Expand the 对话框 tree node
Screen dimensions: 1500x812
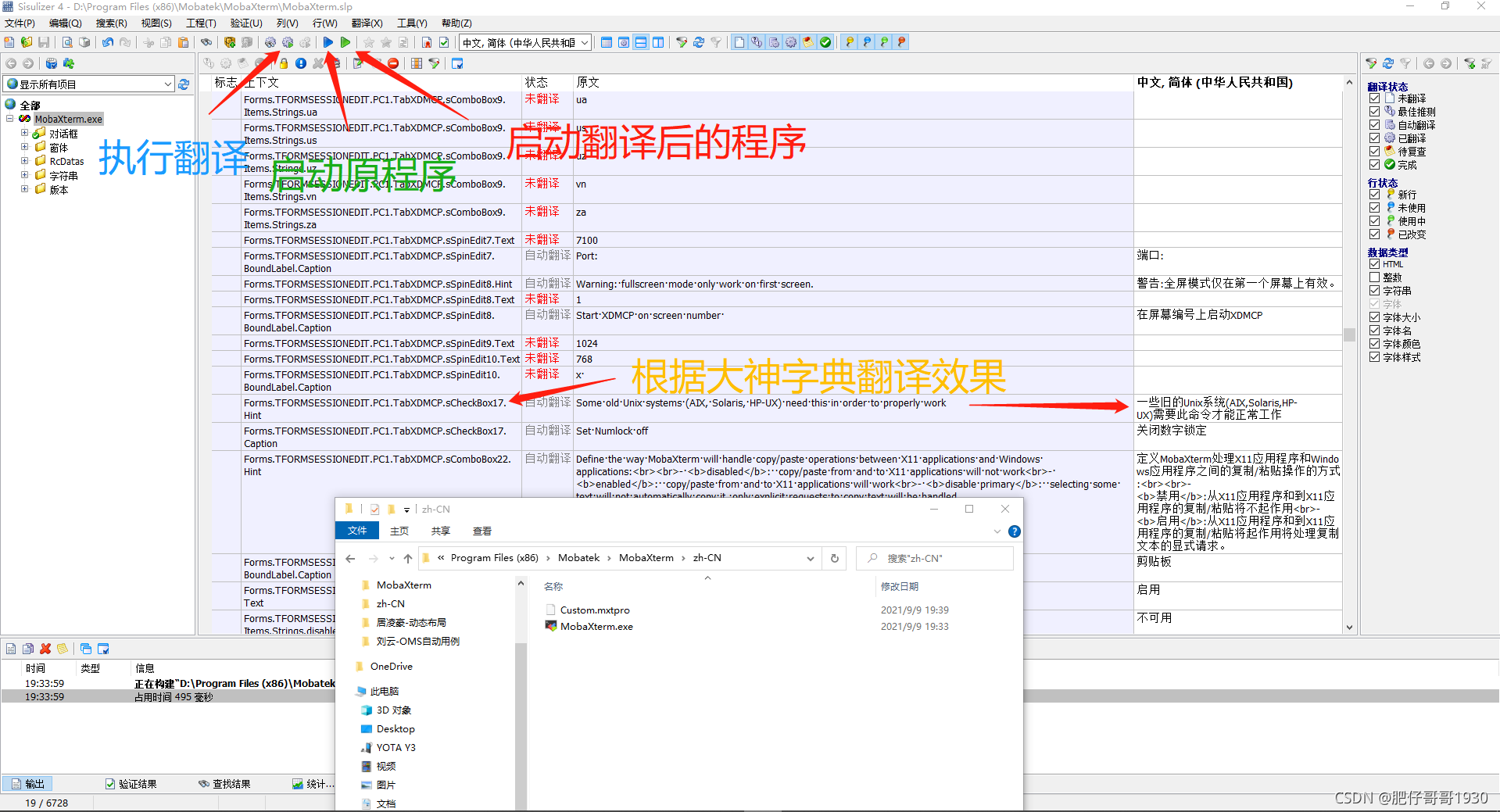(24, 133)
